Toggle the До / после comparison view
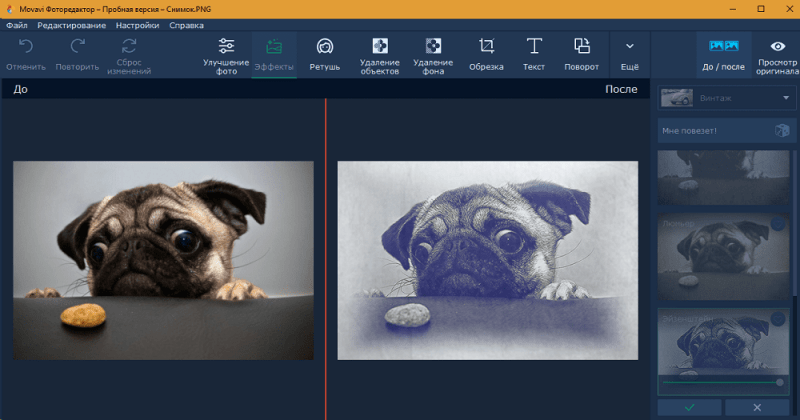Viewport: 800px width, 420px height. (724, 54)
